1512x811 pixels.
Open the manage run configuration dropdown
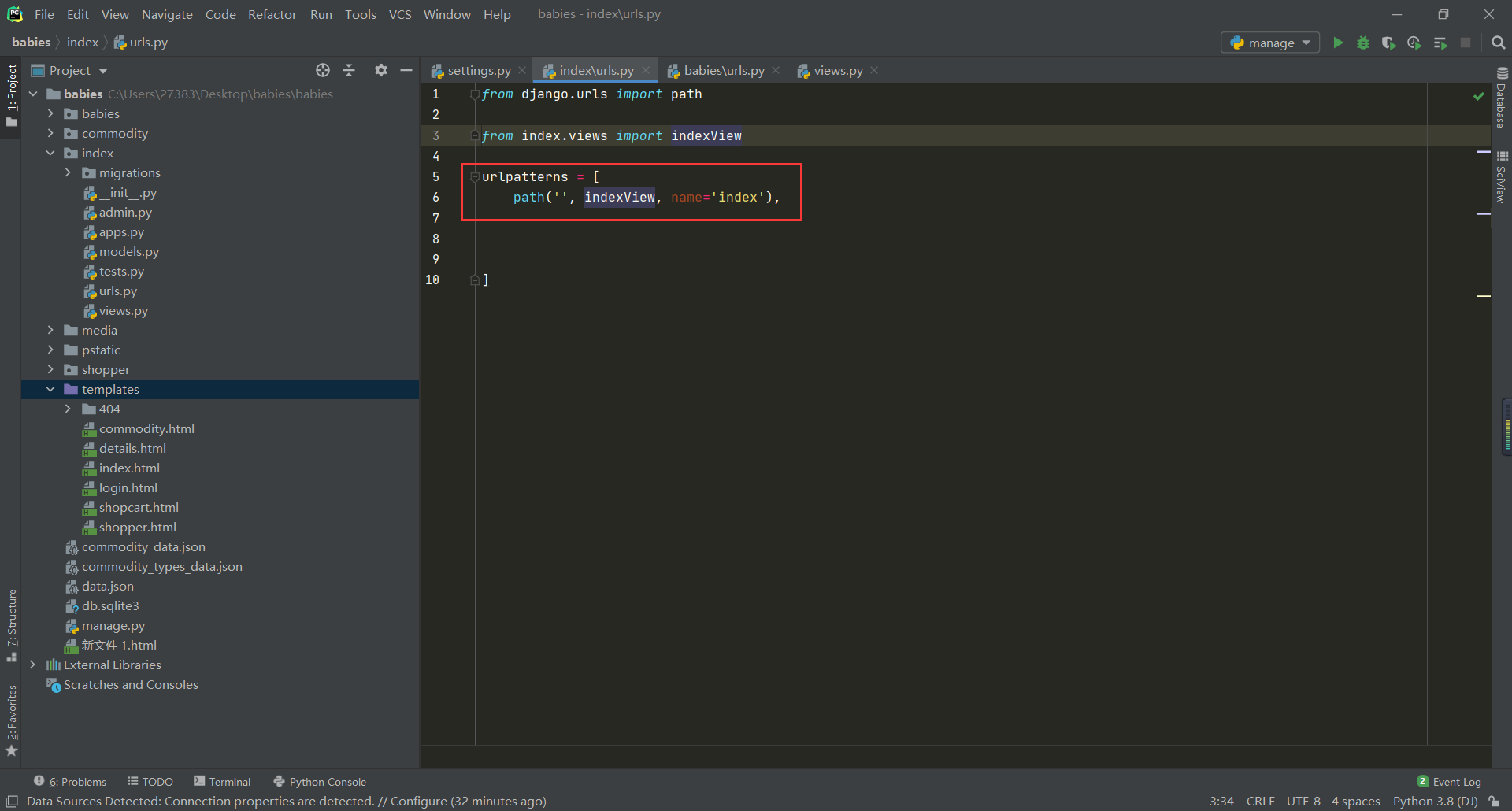(x=1270, y=43)
